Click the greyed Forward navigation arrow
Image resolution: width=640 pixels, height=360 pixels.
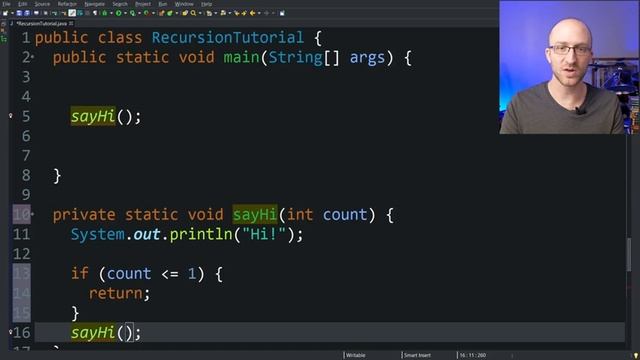coord(267,13)
